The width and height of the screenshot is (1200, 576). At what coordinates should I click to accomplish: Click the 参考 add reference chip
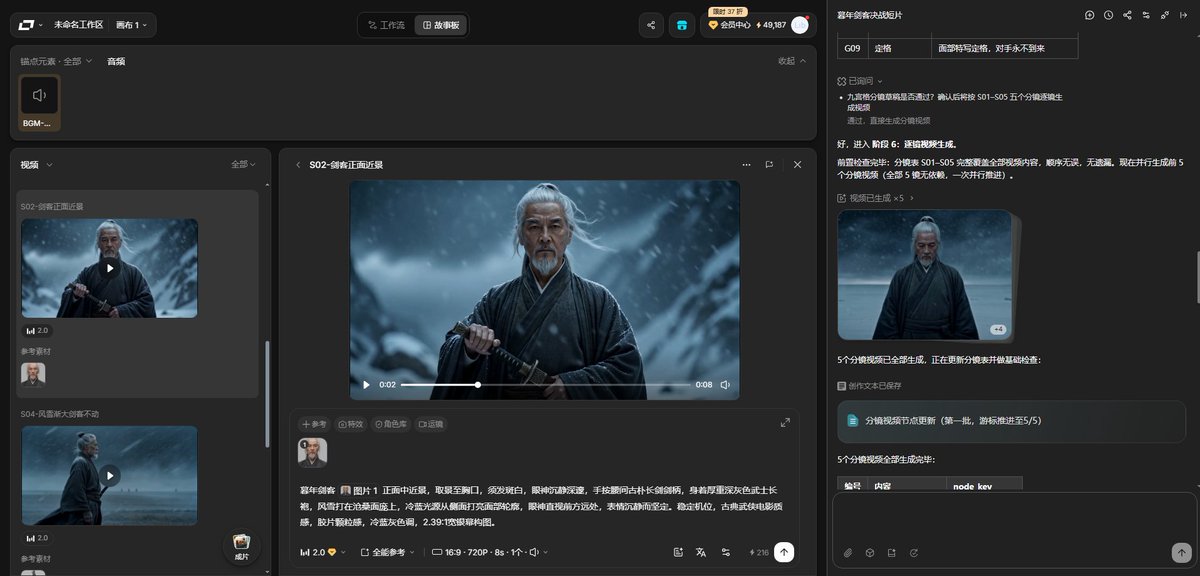314,424
